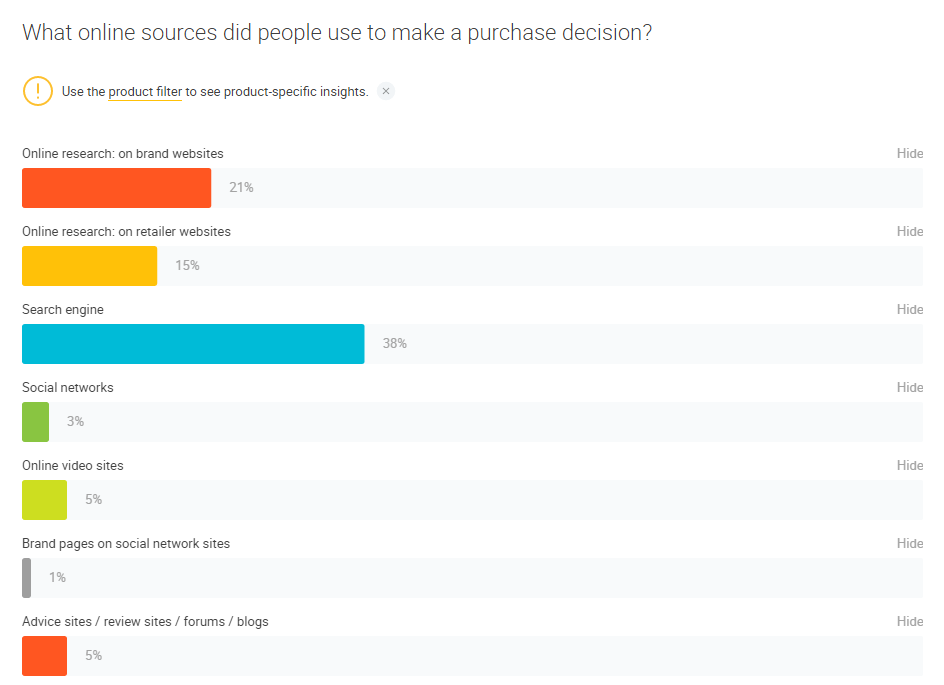Image resolution: width=944 pixels, height=685 pixels.
Task: Click the yellow exclamation info icon
Action: pos(37,91)
